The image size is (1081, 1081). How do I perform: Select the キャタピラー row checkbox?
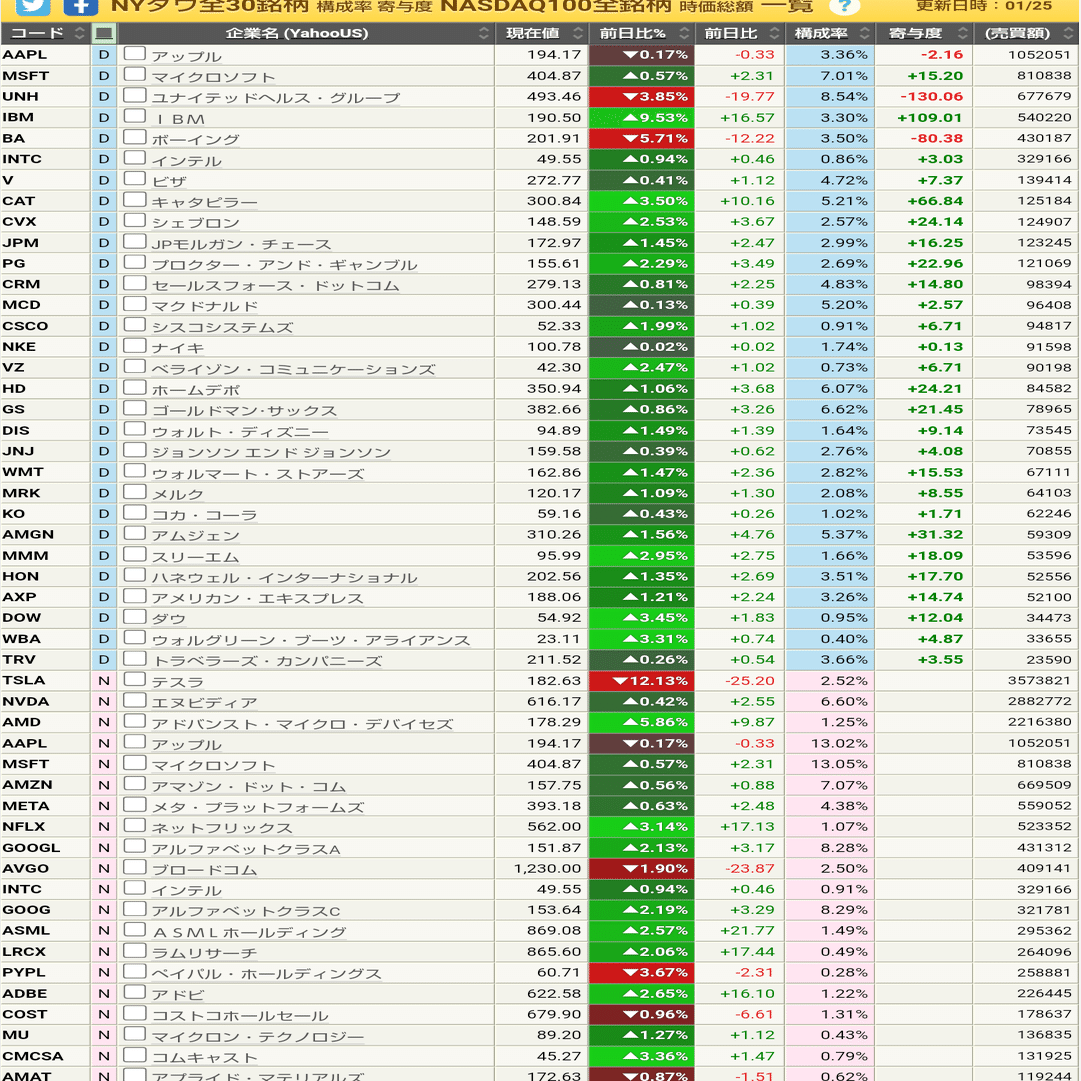[x=135, y=200]
